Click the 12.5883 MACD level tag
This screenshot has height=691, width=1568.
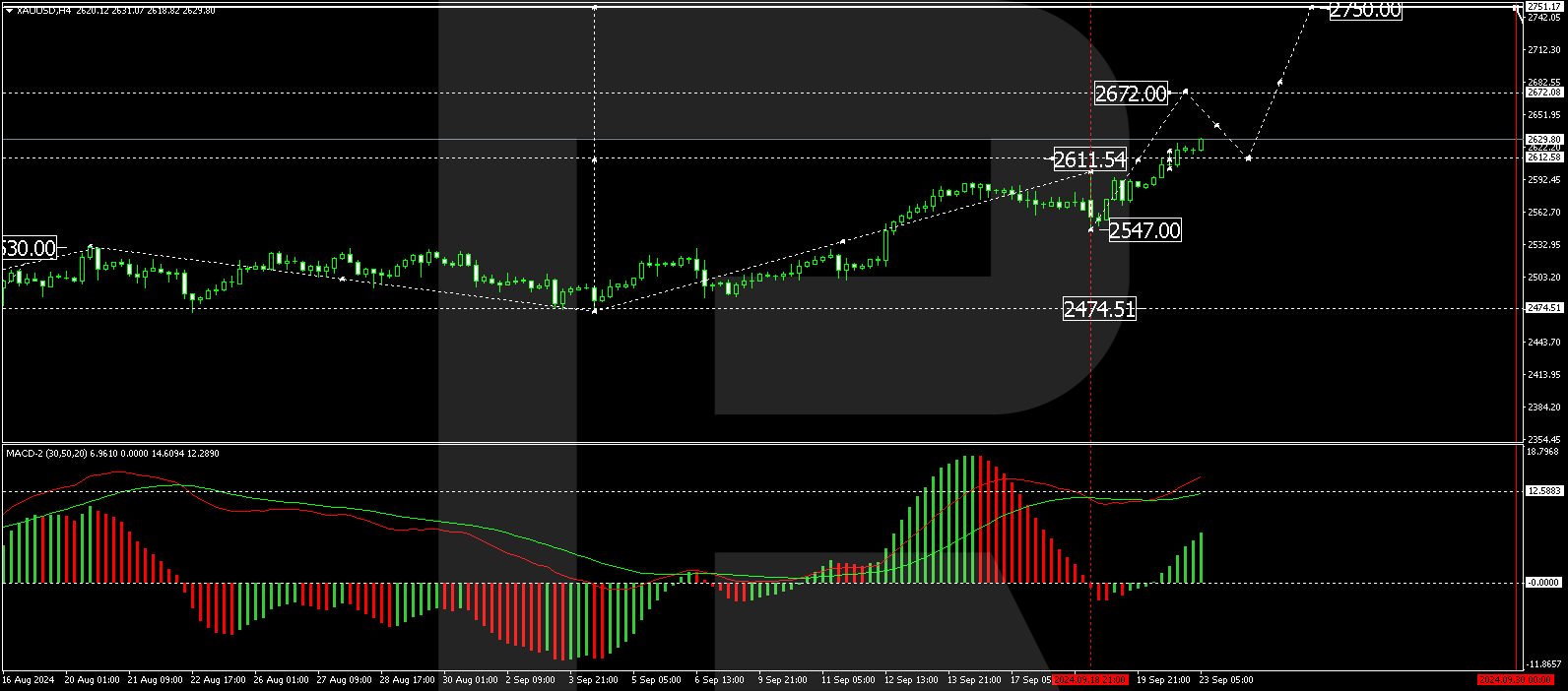1543,490
